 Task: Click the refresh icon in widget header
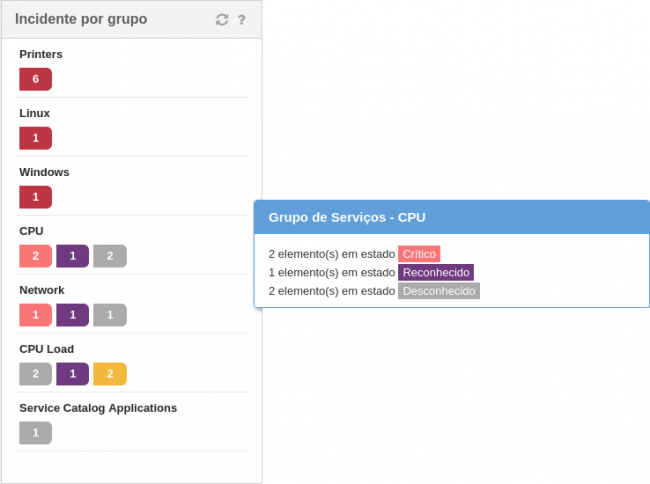[x=222, y=20]
